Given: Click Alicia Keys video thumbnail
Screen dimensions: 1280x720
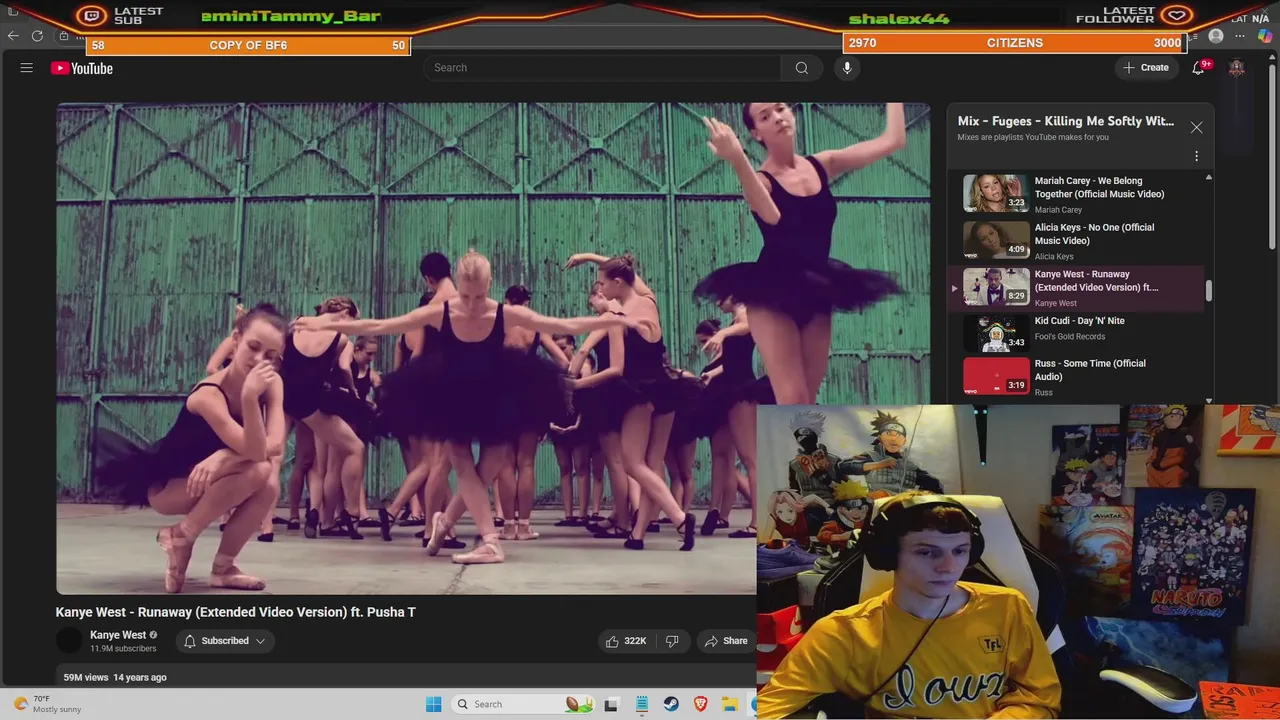Looking at the screenshot, I should [x=996, y=240].
